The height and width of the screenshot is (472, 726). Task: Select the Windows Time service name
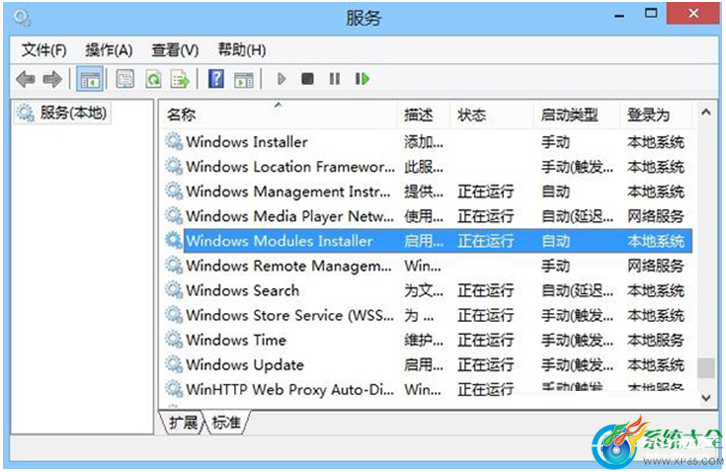click(236, 340)
